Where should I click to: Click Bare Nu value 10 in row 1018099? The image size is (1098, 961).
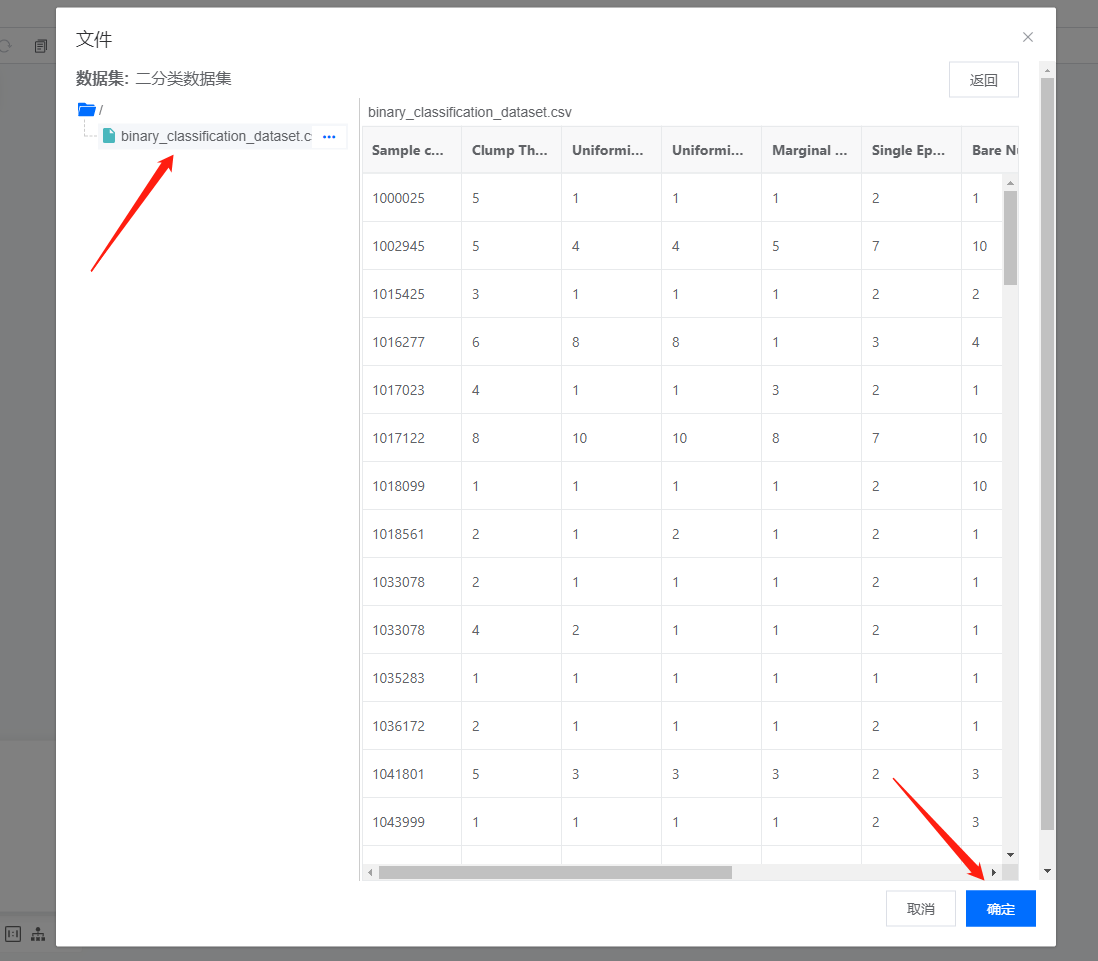[x=982, y=486]
